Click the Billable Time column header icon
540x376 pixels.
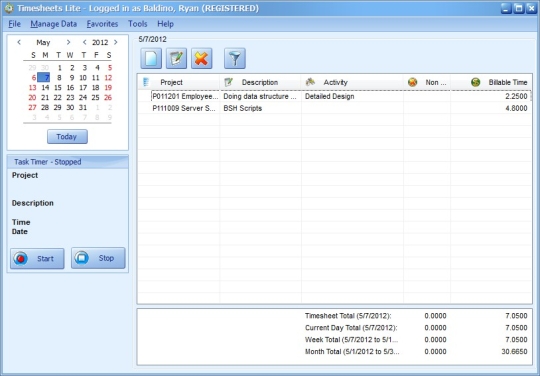(x=476, y=82)
